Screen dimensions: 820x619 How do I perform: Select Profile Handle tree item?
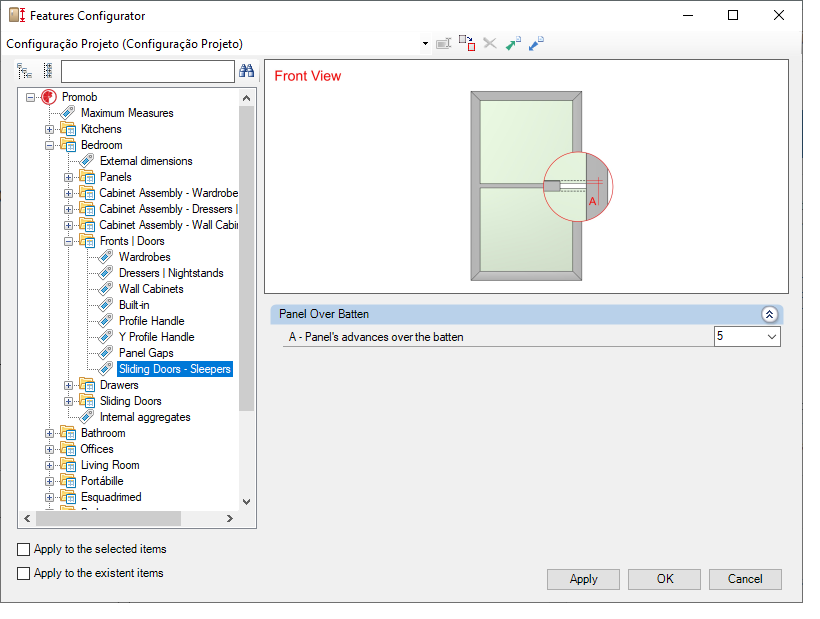(152, 321)
